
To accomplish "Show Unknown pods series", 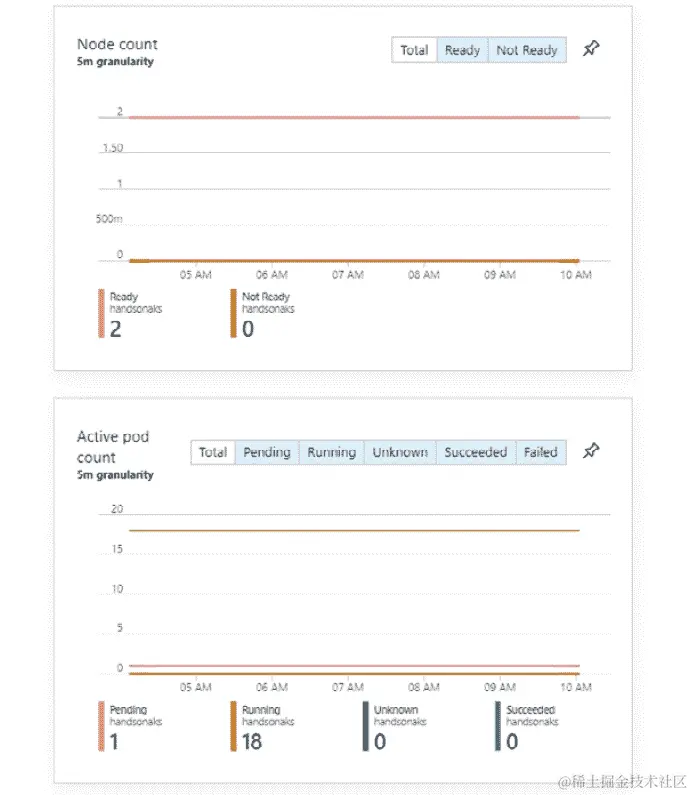I will point(400,452).
